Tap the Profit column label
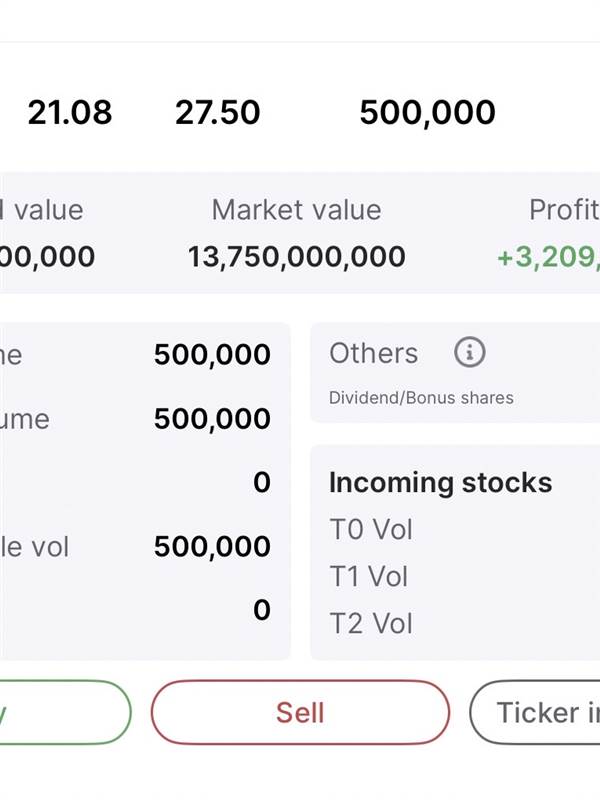The width and height of the screenshot is (600, 800). (x=564, y=210)
